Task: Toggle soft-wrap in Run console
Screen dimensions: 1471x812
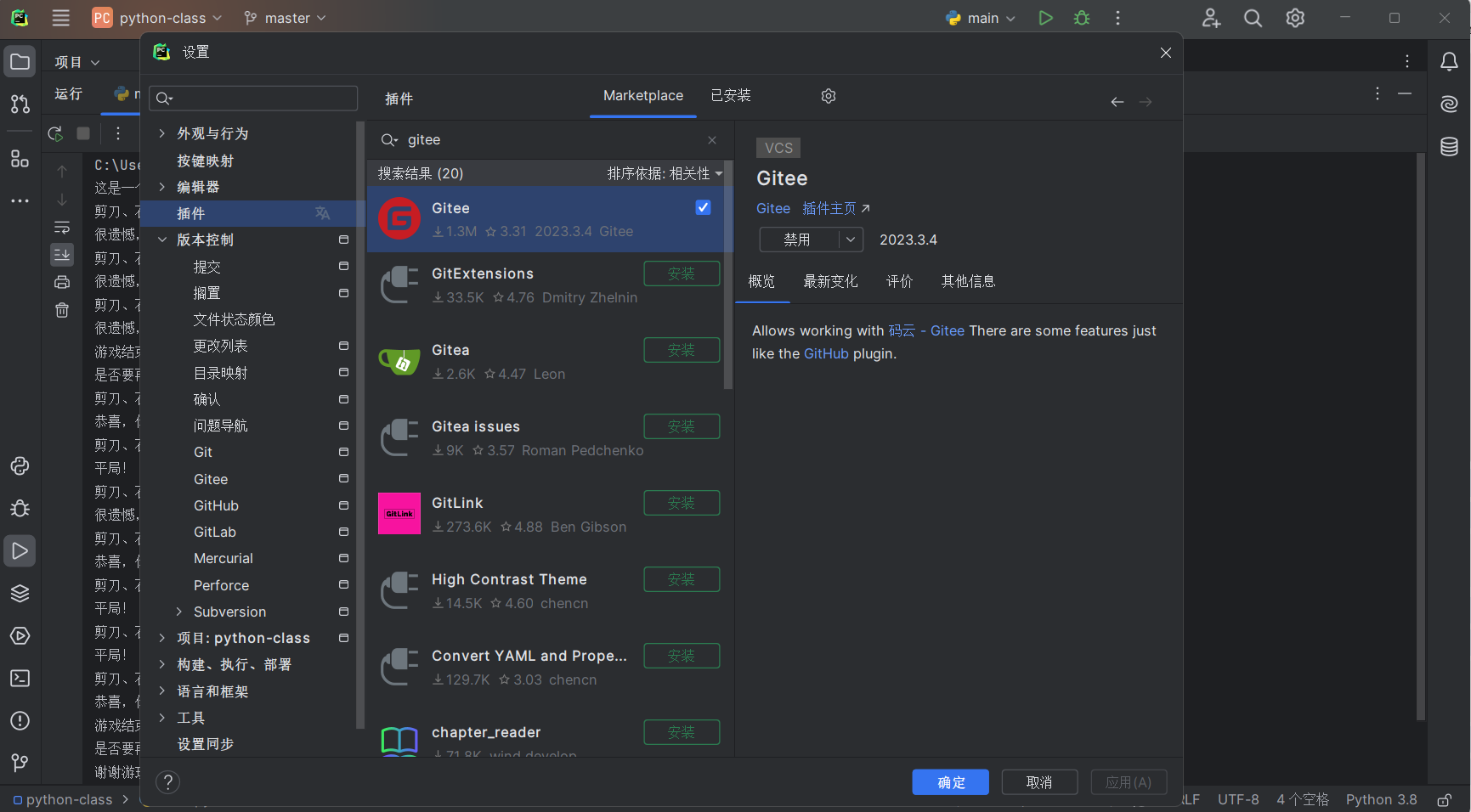Action: [x=62, y=228]
